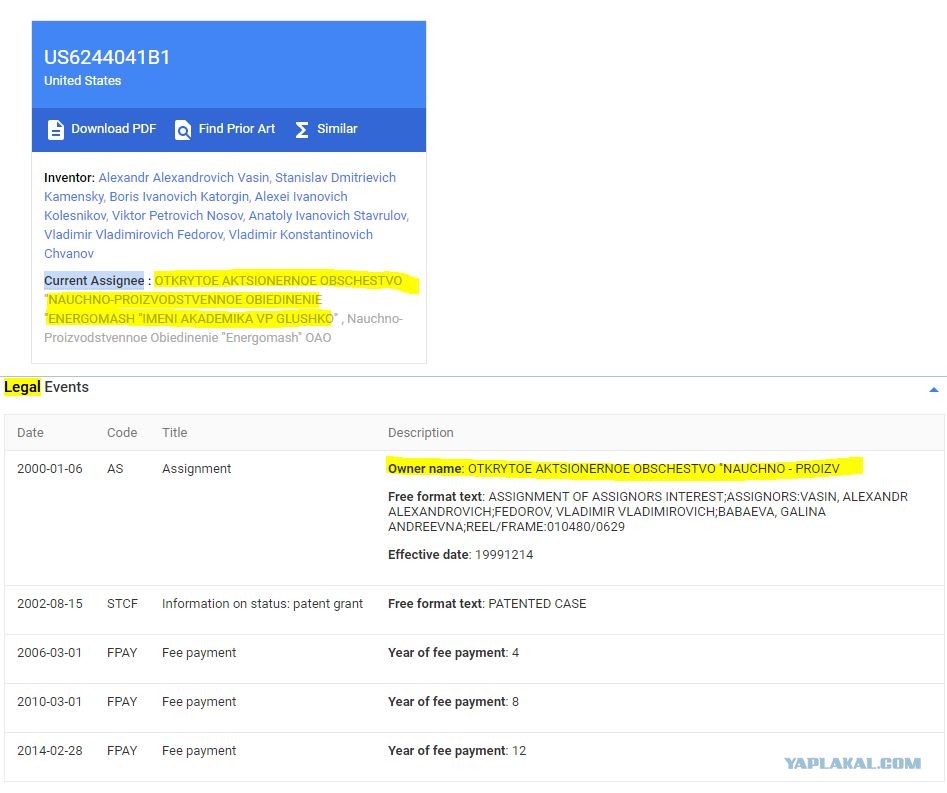The width and height of the screenshot is (947, 793).
Task: Click highlighted assignee OTKRYTOE AKTSIONERNOE OBSCHESTVO
Action: 278,281
